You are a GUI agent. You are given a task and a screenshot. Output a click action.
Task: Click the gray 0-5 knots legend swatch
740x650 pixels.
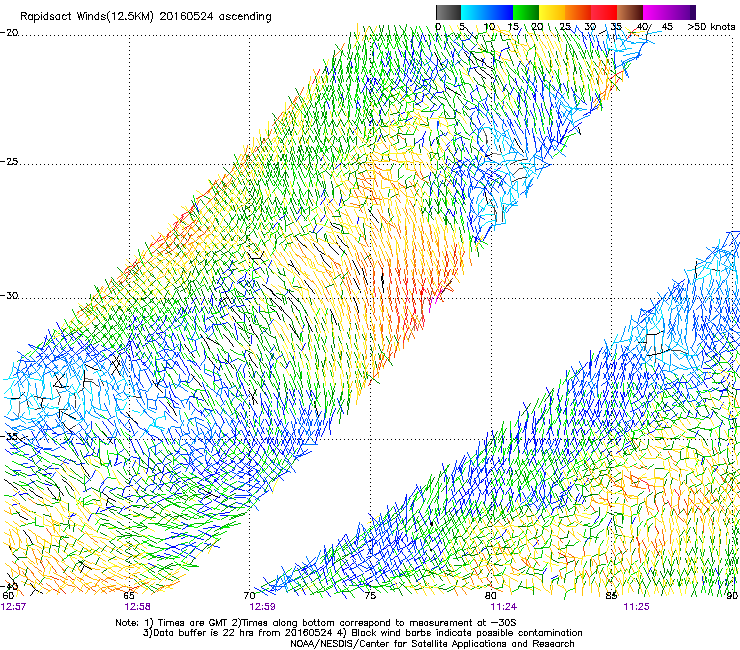pos(448,12)
